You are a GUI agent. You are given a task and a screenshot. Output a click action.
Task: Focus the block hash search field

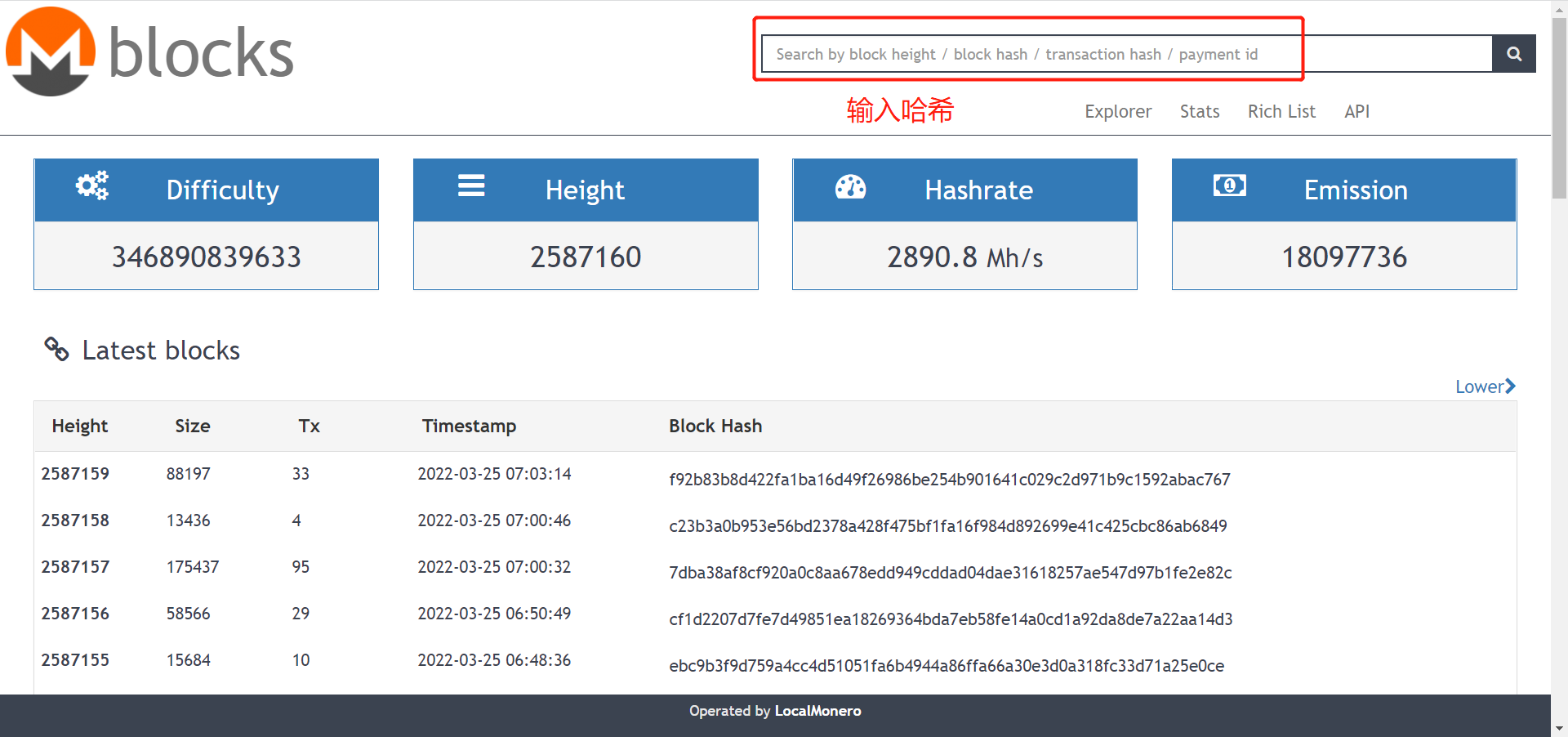(x=1125, y=54)
